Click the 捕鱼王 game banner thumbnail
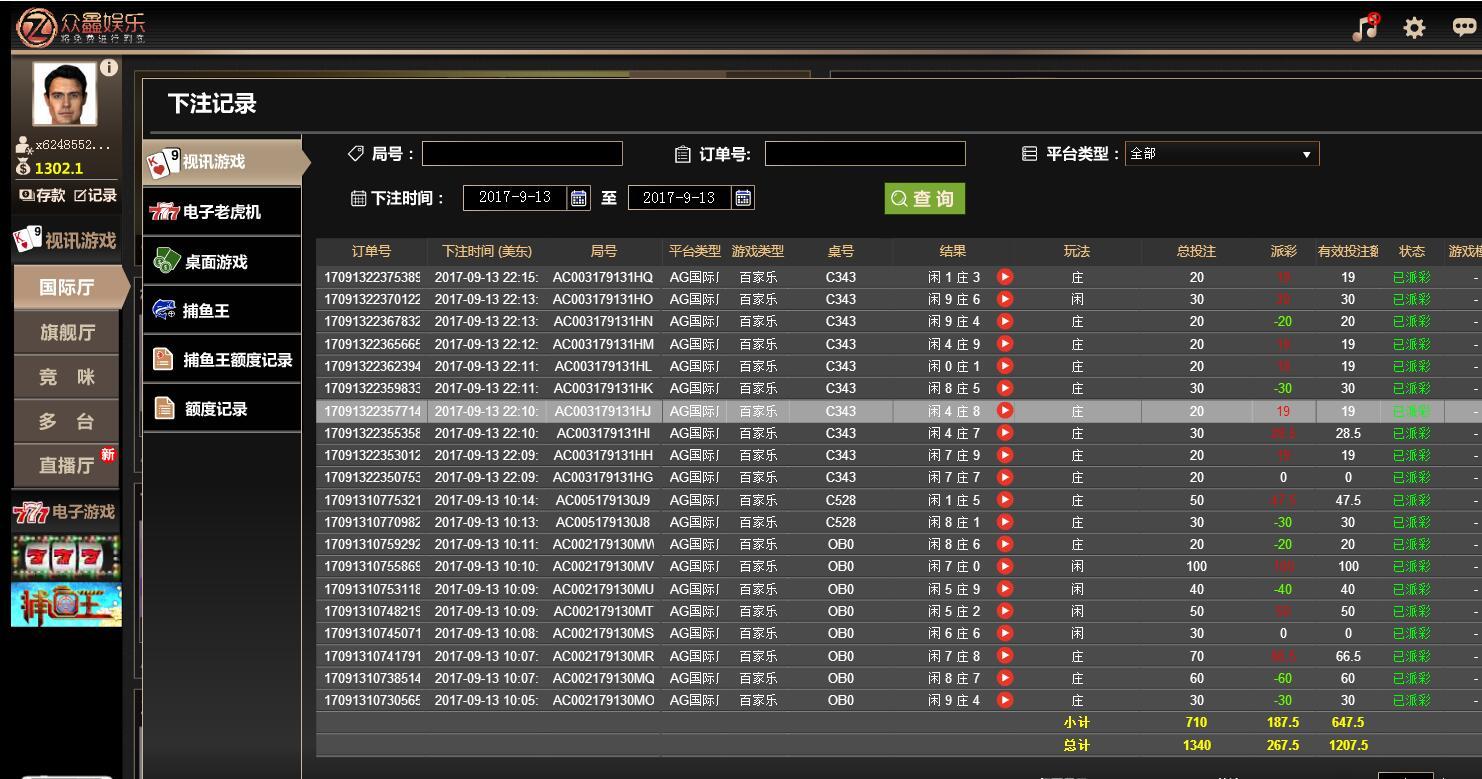 66,604
